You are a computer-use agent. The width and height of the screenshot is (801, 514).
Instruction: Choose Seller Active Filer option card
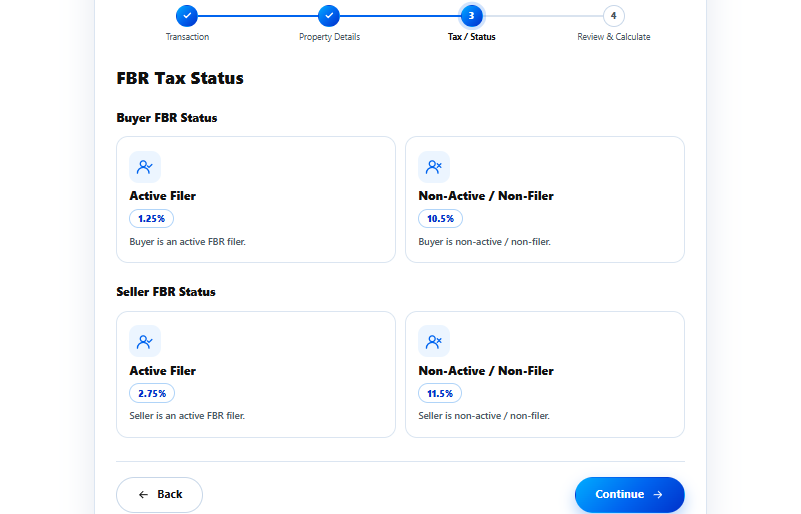tap(256, 375)
